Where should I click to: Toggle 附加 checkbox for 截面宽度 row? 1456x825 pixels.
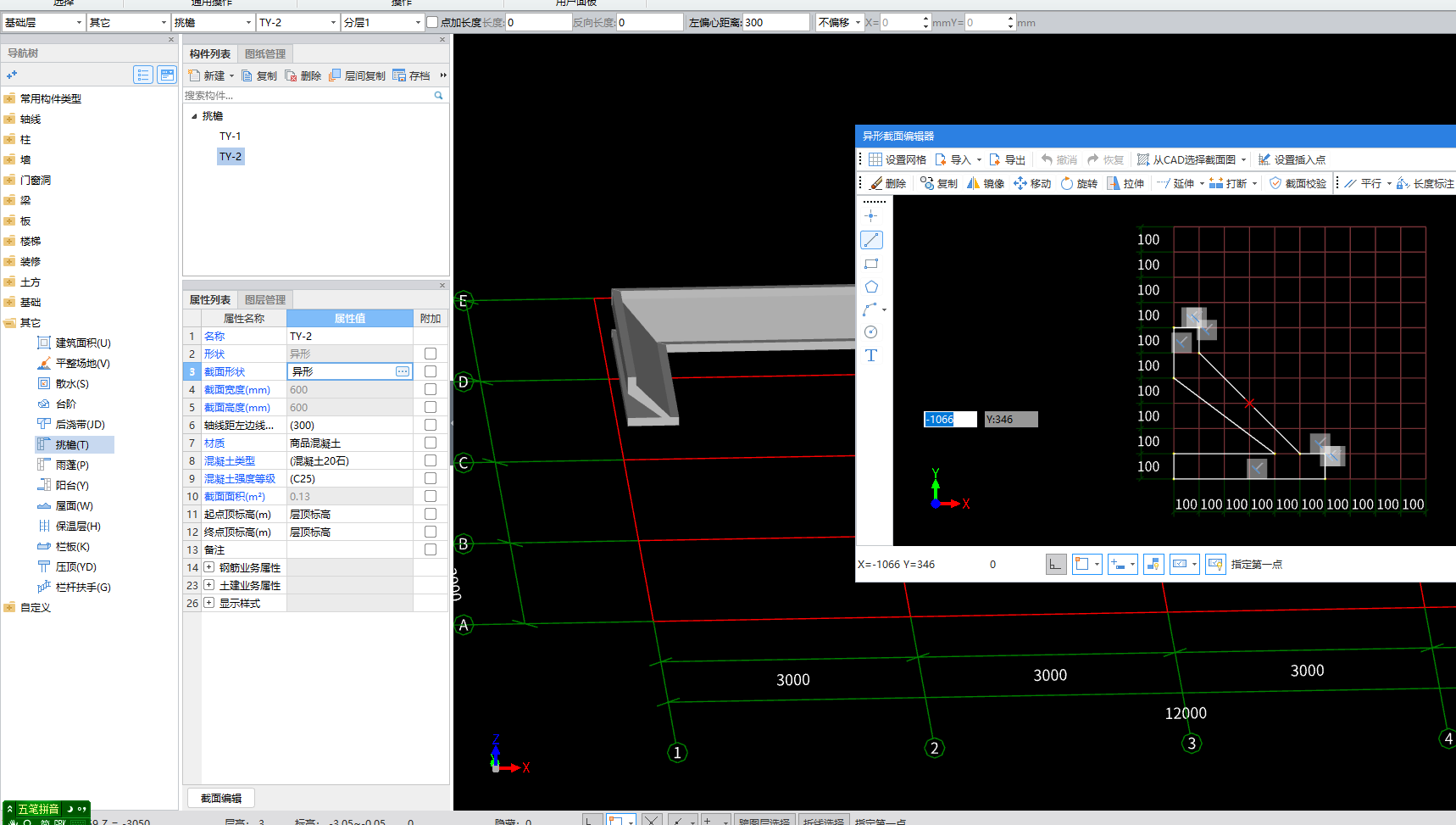coord(431,389)
